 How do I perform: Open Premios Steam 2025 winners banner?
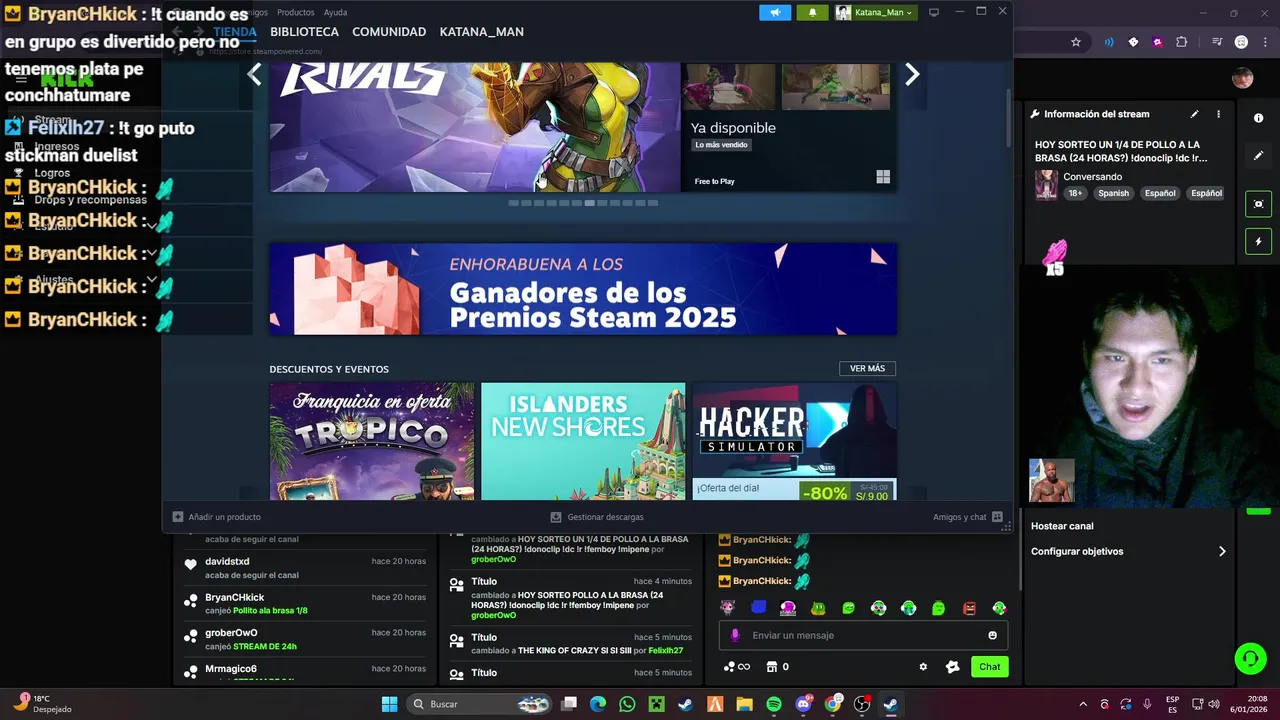point(583,289)
